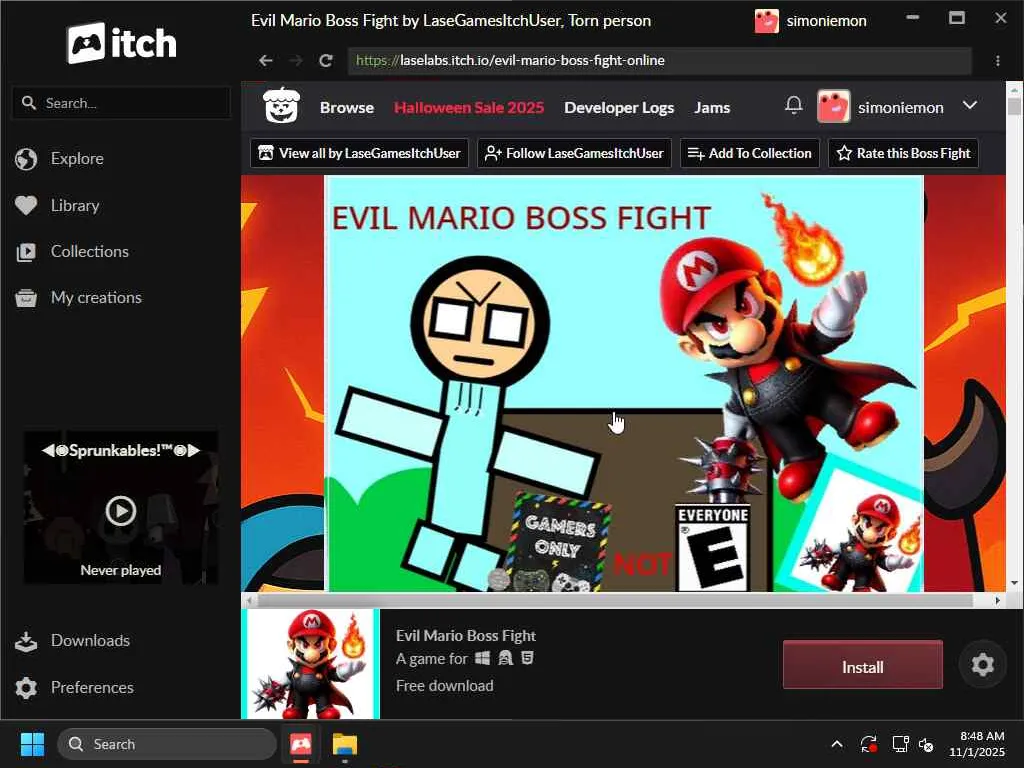Open Halloween Sale 2025 link
This screenshot has height=768, width=1024.
coord(469,108)
